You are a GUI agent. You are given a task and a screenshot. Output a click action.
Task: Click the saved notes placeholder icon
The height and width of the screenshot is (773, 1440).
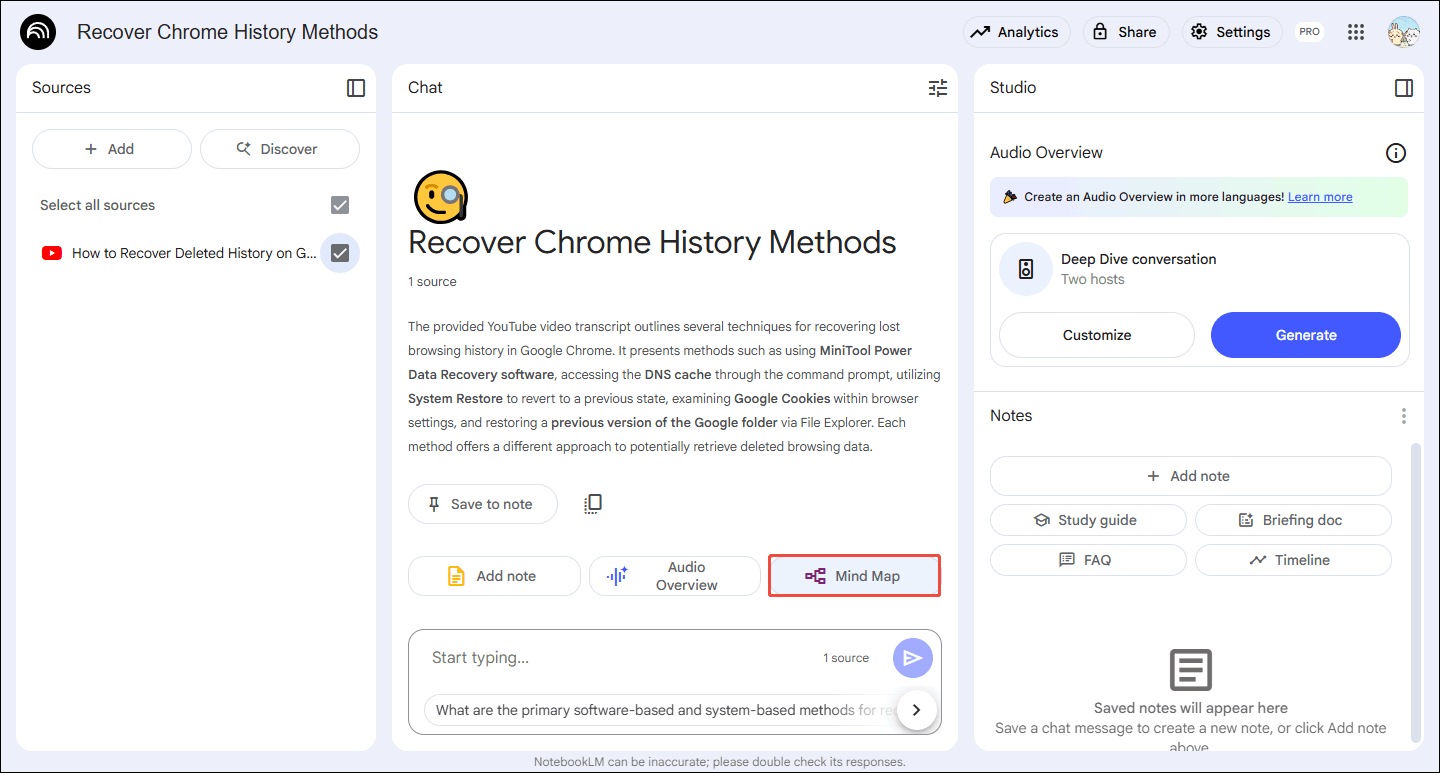(x=1190, y=670)
